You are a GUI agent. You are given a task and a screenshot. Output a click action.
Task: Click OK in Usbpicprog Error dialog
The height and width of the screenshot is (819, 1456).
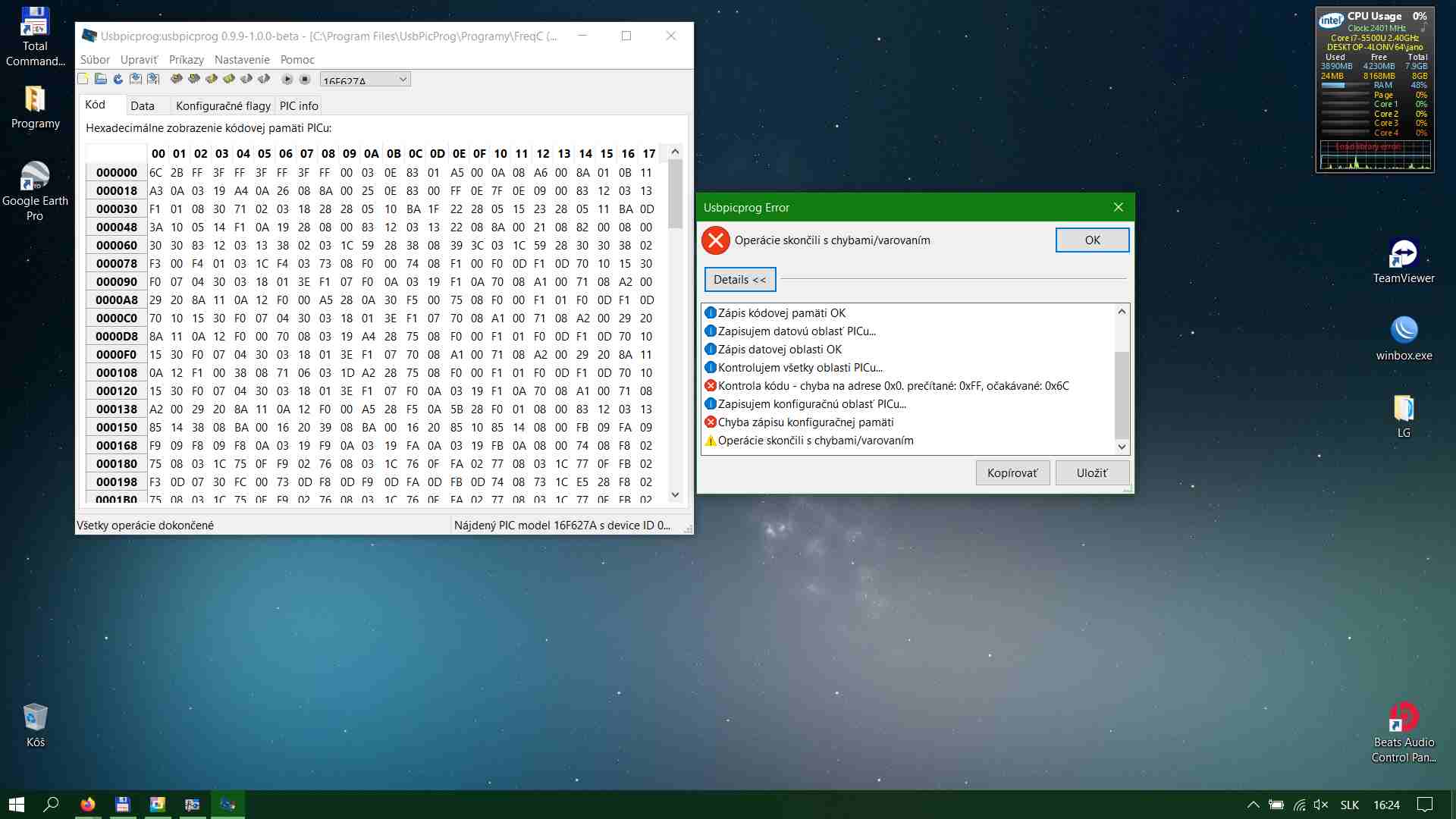click(x=1092, y=240)
